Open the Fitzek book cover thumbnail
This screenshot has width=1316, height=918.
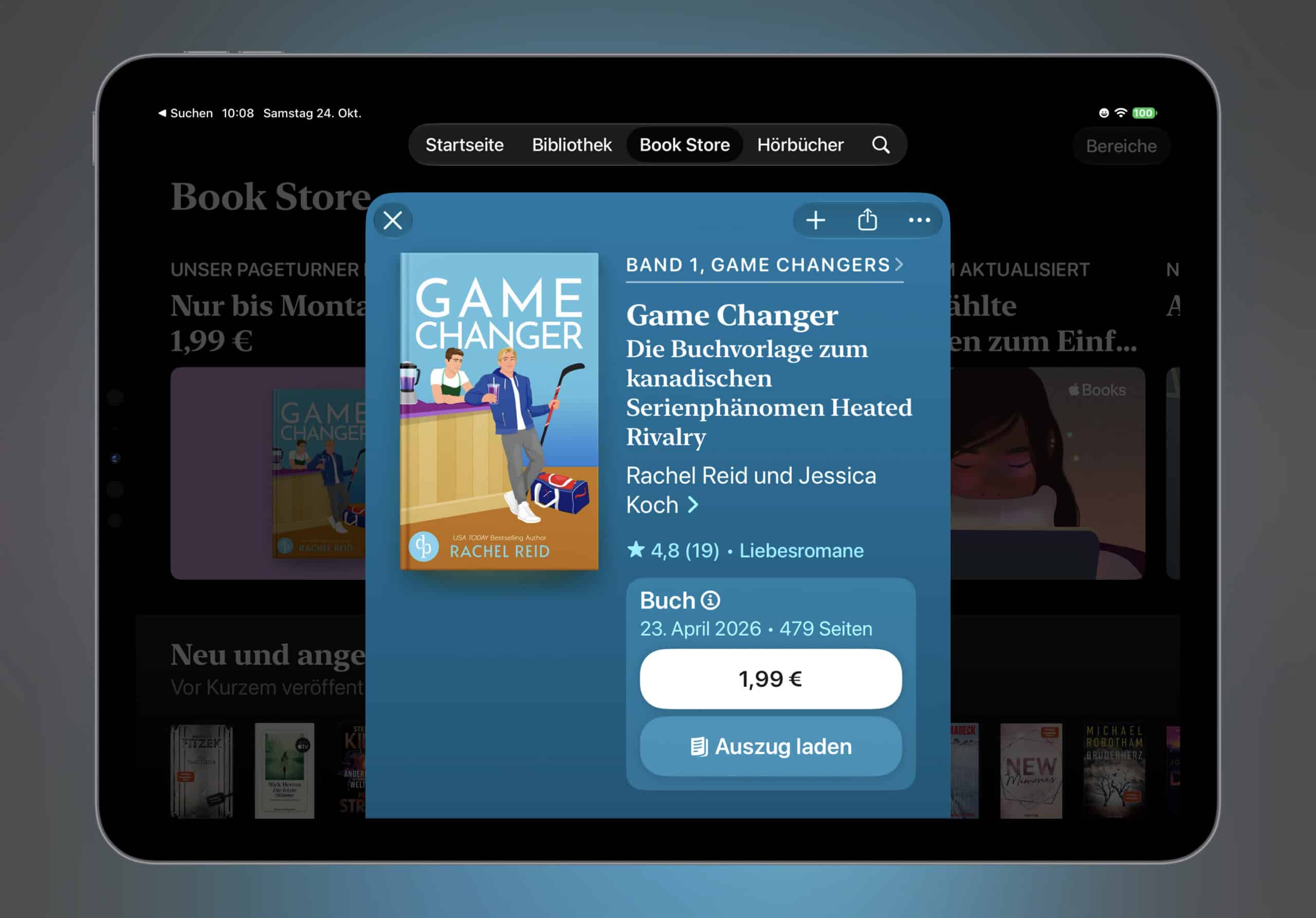[202, 770]
